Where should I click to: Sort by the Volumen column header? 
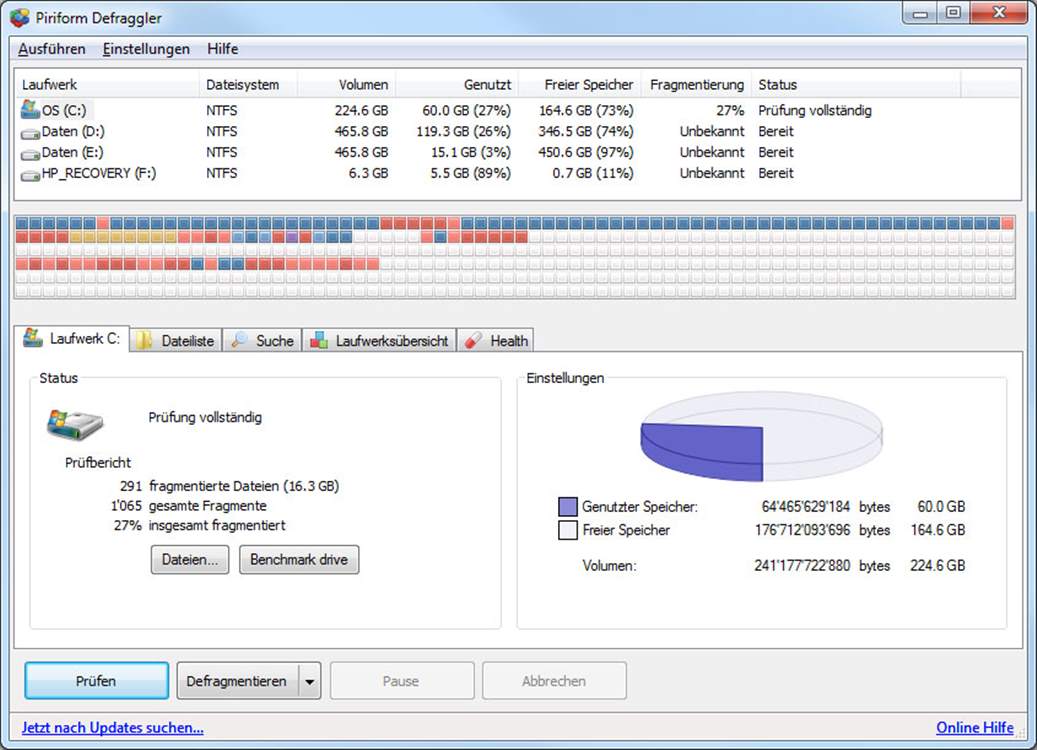click(x=347, y=85)
